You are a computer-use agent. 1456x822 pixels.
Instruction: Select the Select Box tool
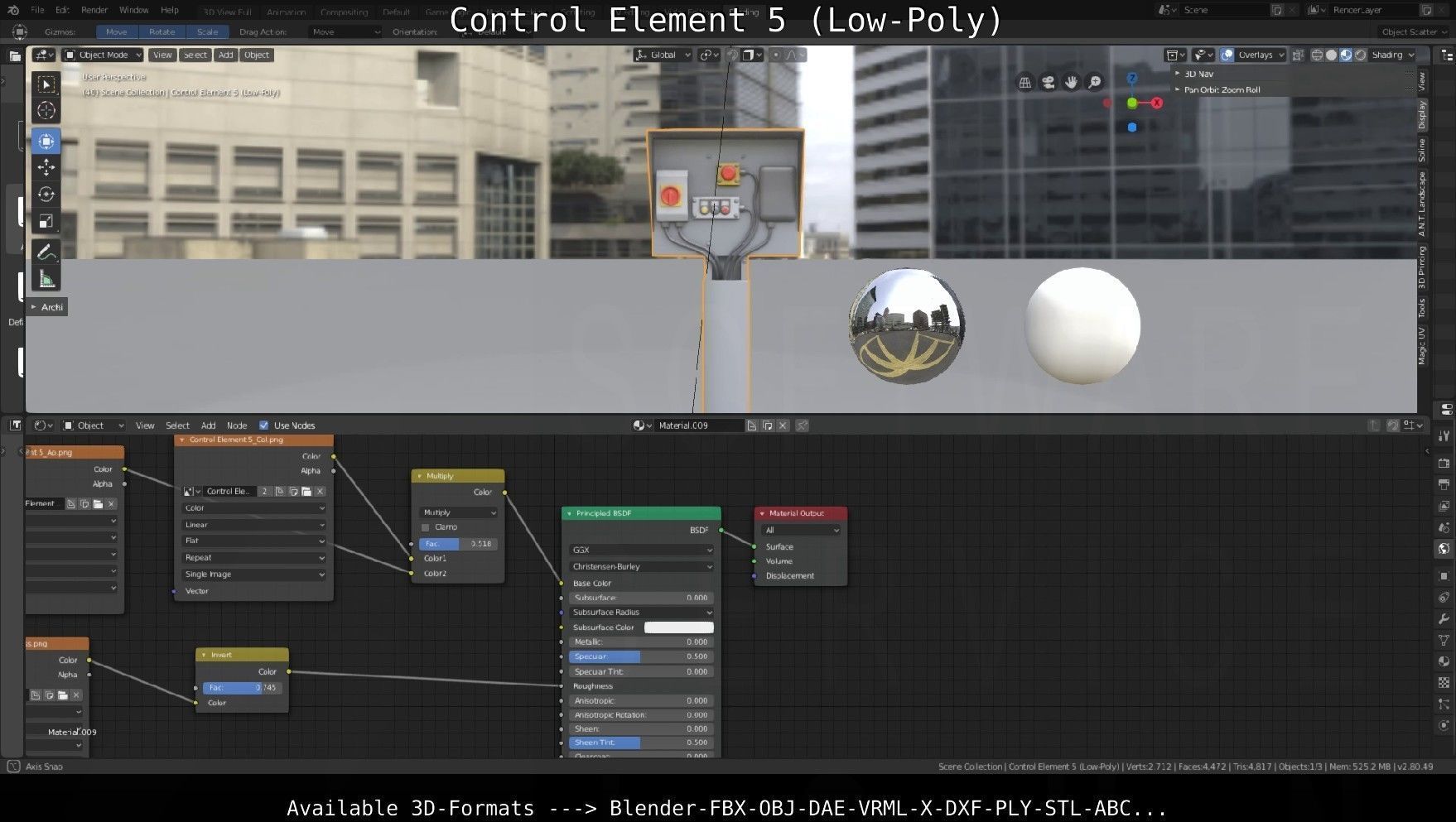click(x=46, y=84)
